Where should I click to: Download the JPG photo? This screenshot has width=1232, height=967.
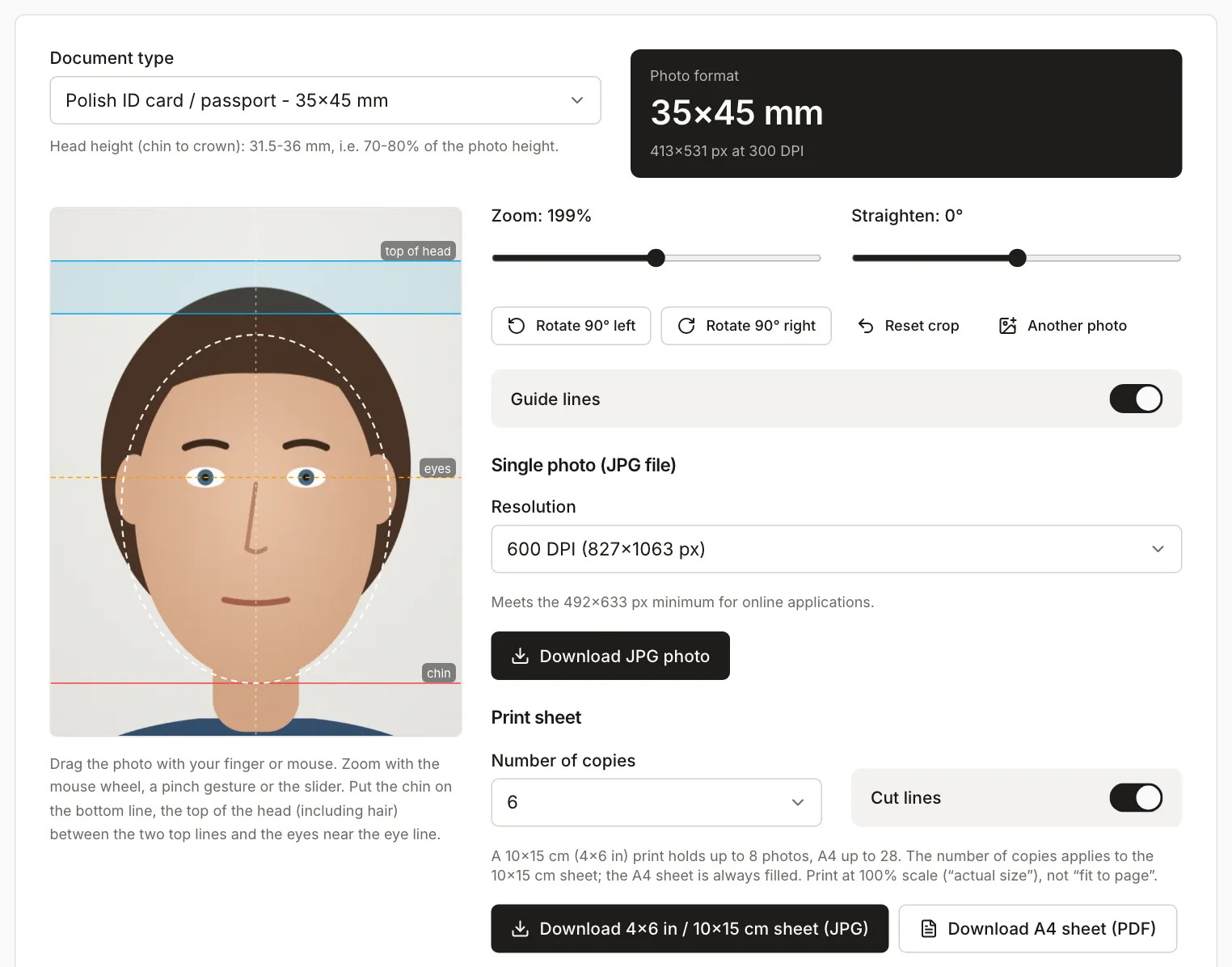610,656
